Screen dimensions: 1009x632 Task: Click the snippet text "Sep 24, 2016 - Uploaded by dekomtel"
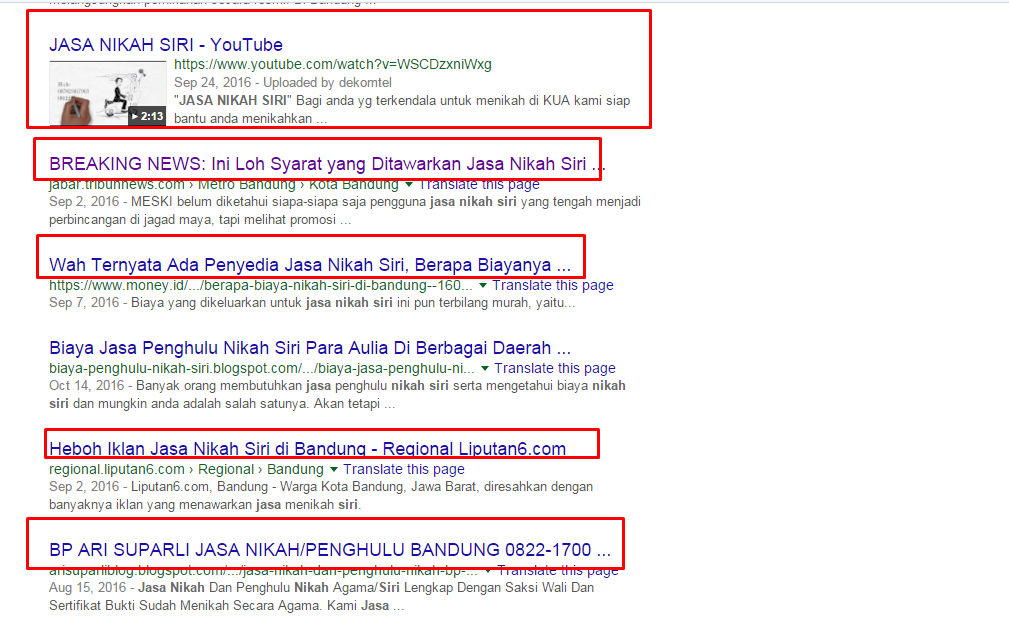pyautogui.click(x=282, y=82)
